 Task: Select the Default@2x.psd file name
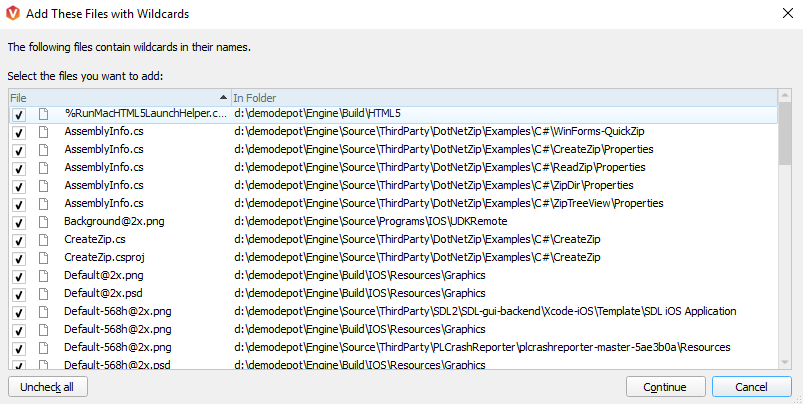pyautogui.click(x=103, y=293)
